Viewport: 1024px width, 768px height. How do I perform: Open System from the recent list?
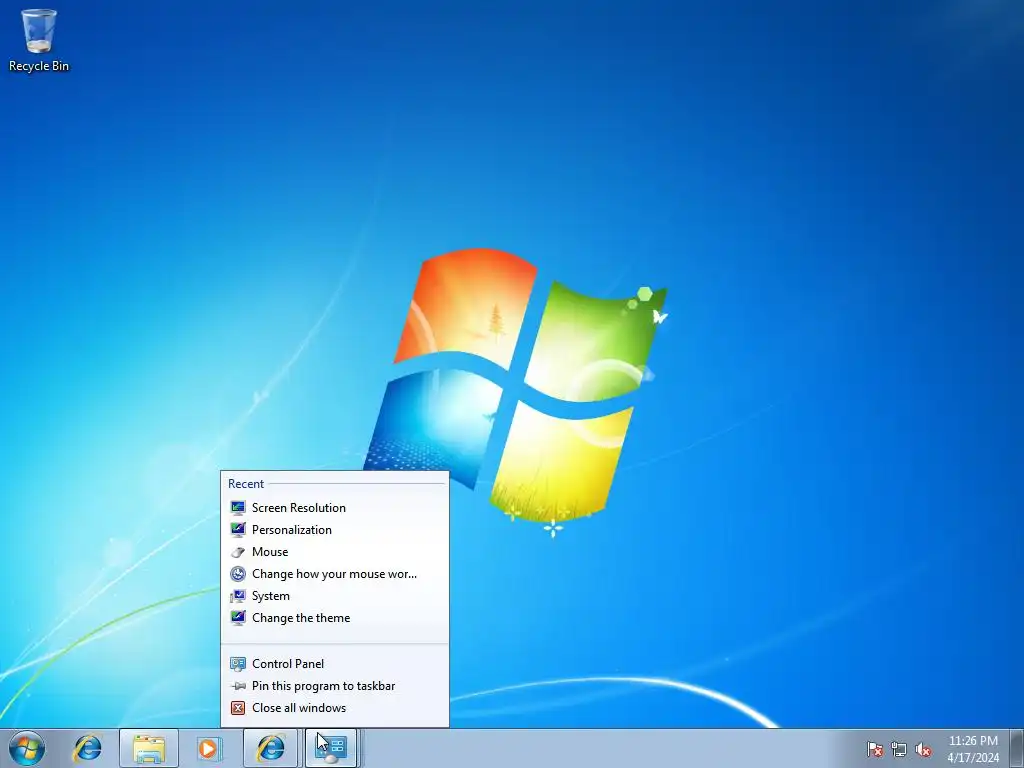pyautogui.click(x=334, y=596)
